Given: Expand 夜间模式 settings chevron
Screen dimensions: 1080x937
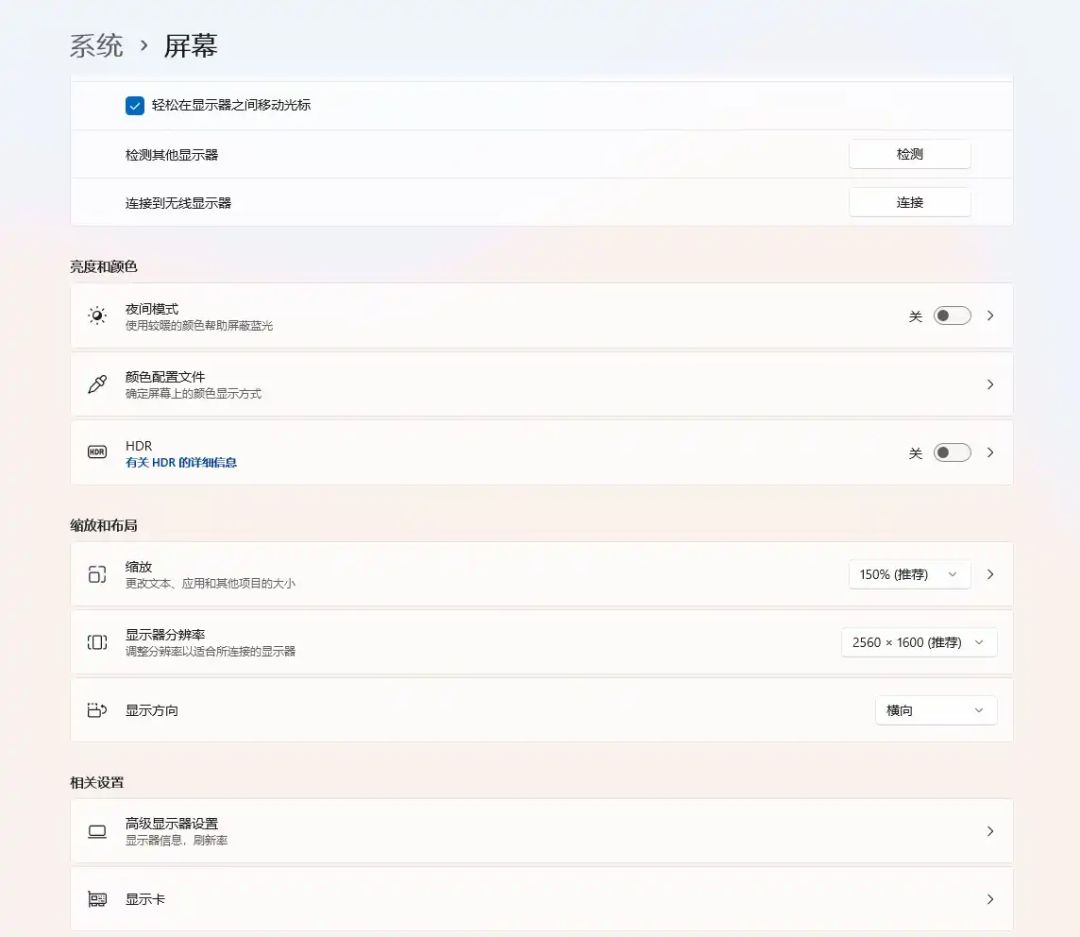Looking at the screenshot, I should pyautogui.click(x=990, y=316).
